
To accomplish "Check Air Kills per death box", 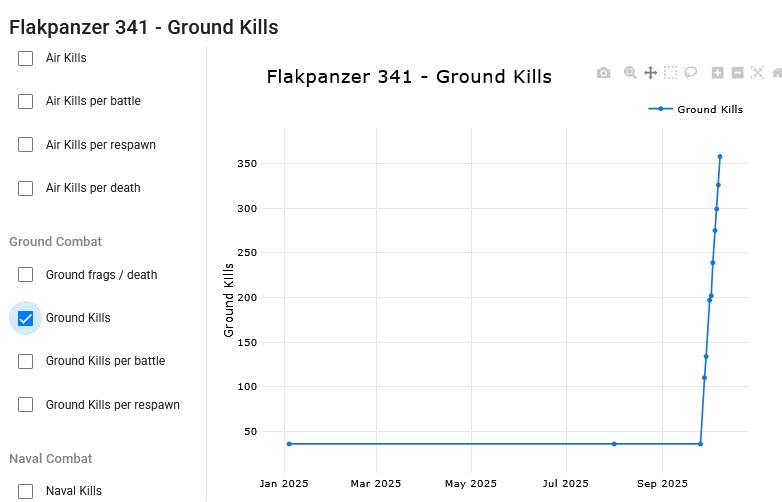I will [26, 188].
